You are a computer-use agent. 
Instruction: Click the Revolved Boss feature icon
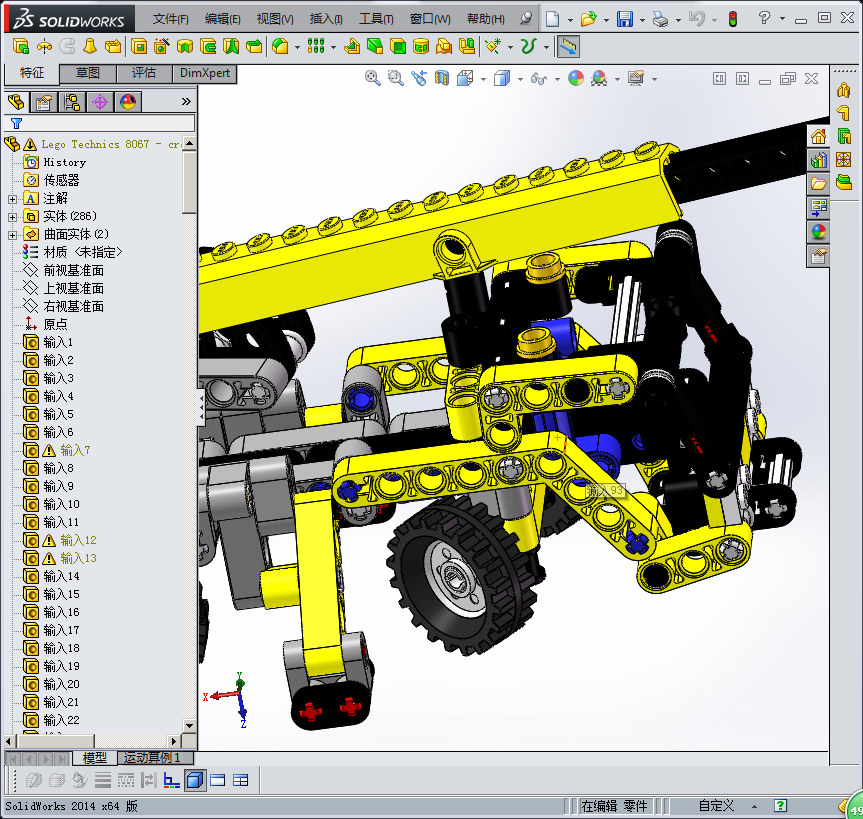[x=44, y=47]
